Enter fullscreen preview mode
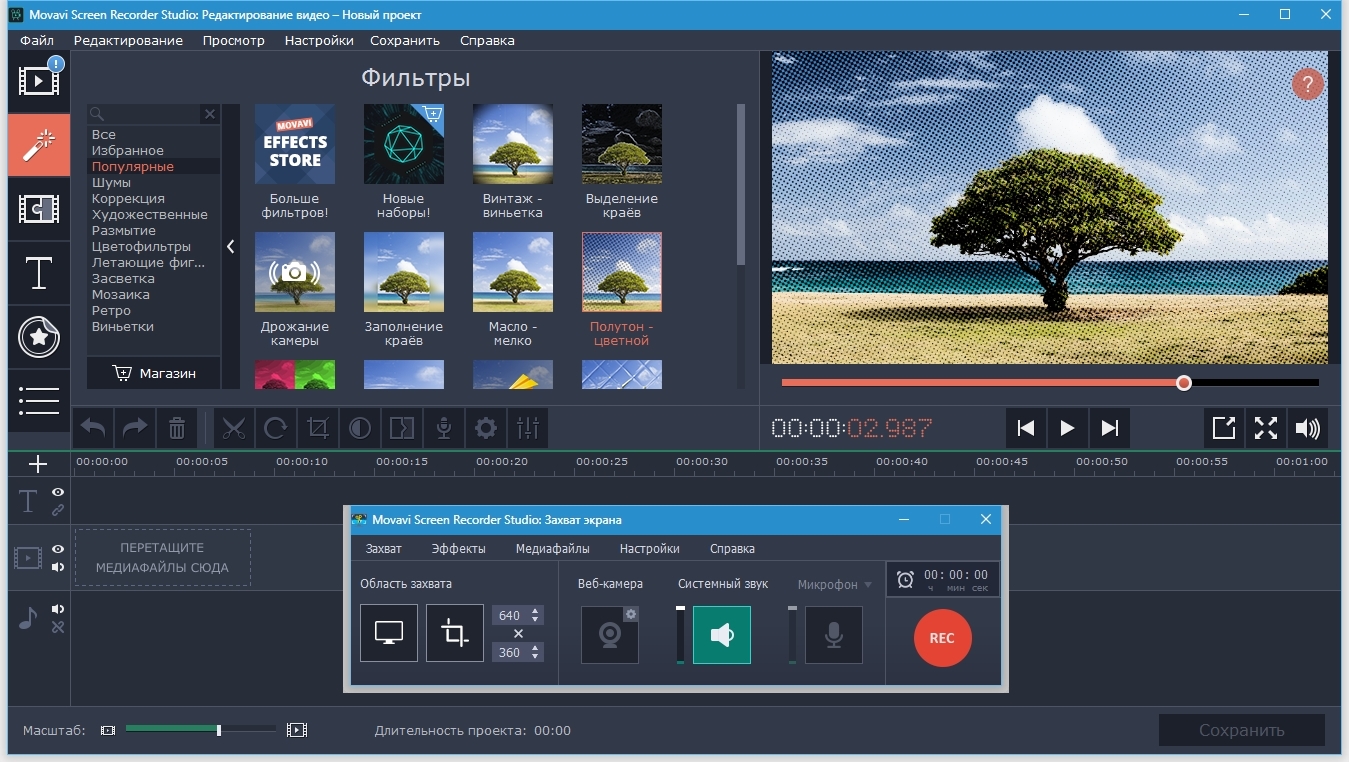1349x762 pixels. [x=1266, y=428]
